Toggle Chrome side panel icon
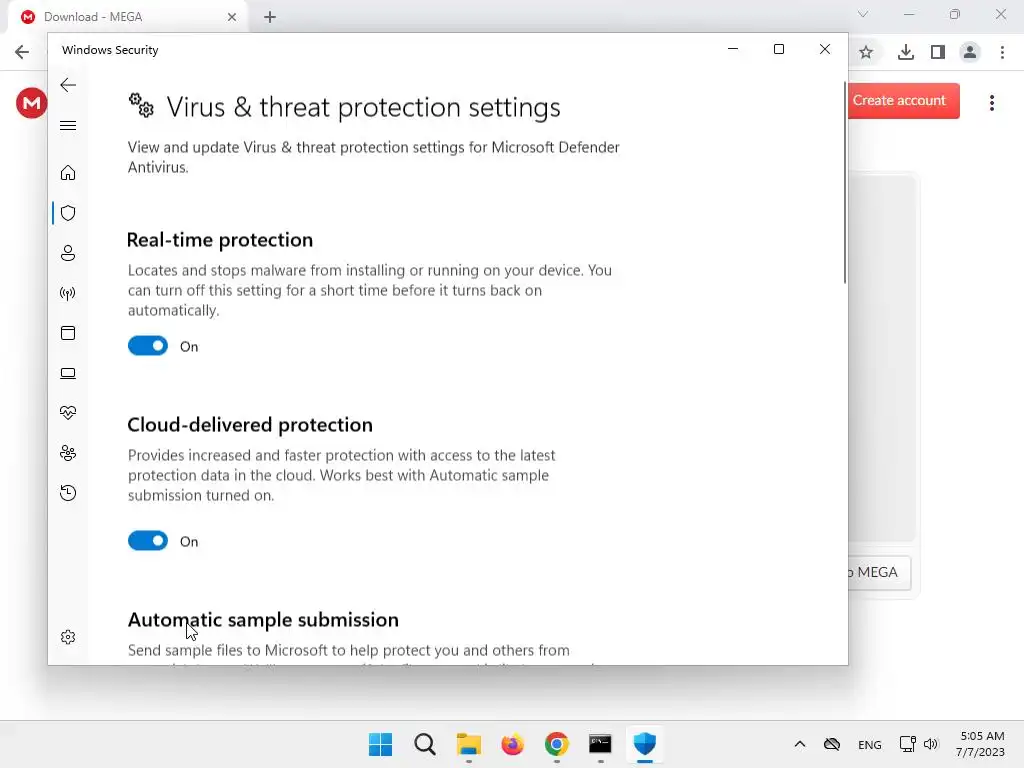Image resolution: width=1024 pixels, height=768 pixels. pos(938,52)
